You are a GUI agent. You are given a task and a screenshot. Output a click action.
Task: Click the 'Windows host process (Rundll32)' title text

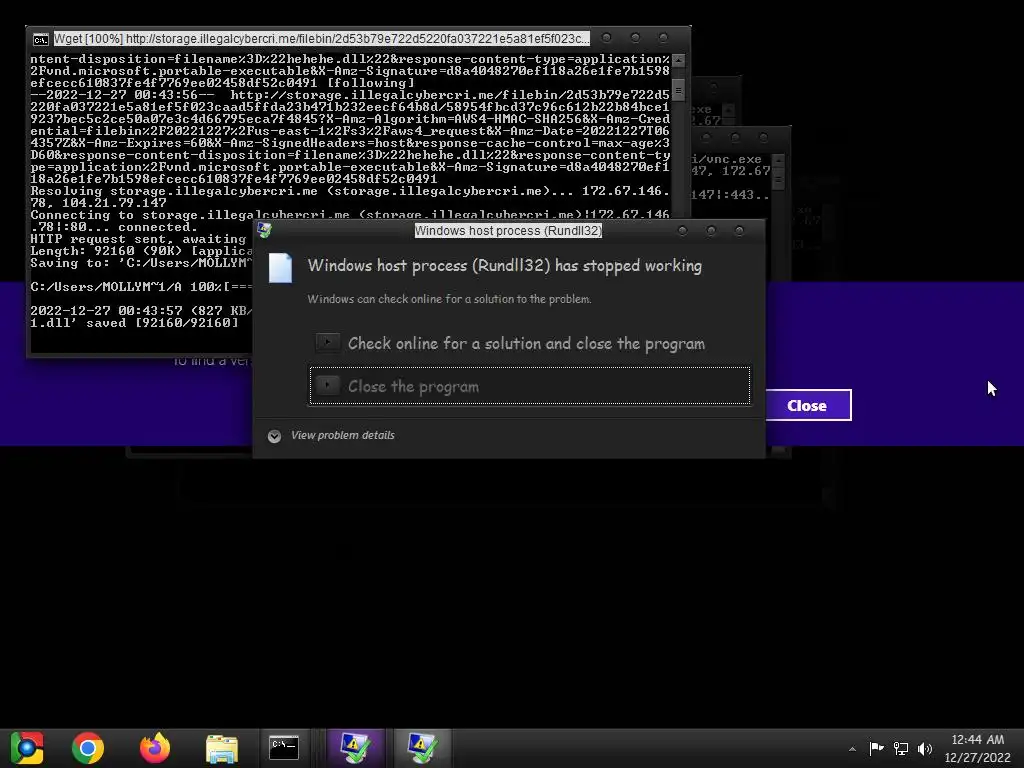pos(508,231)
